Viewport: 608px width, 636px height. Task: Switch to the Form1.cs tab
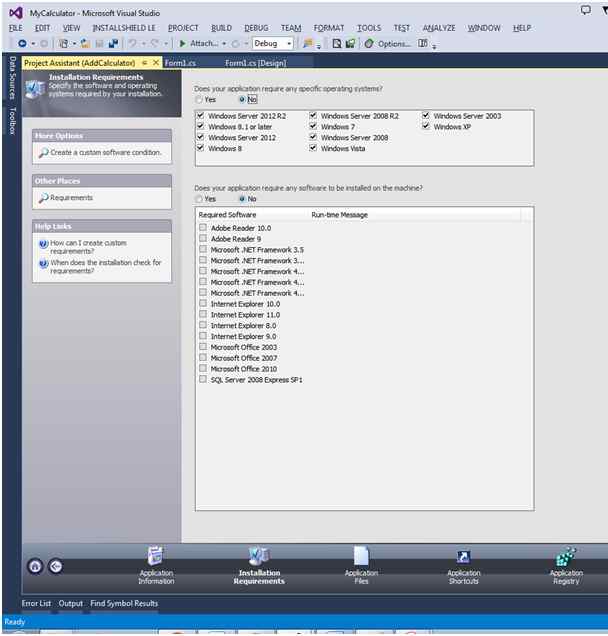click(x=180, y=63)
